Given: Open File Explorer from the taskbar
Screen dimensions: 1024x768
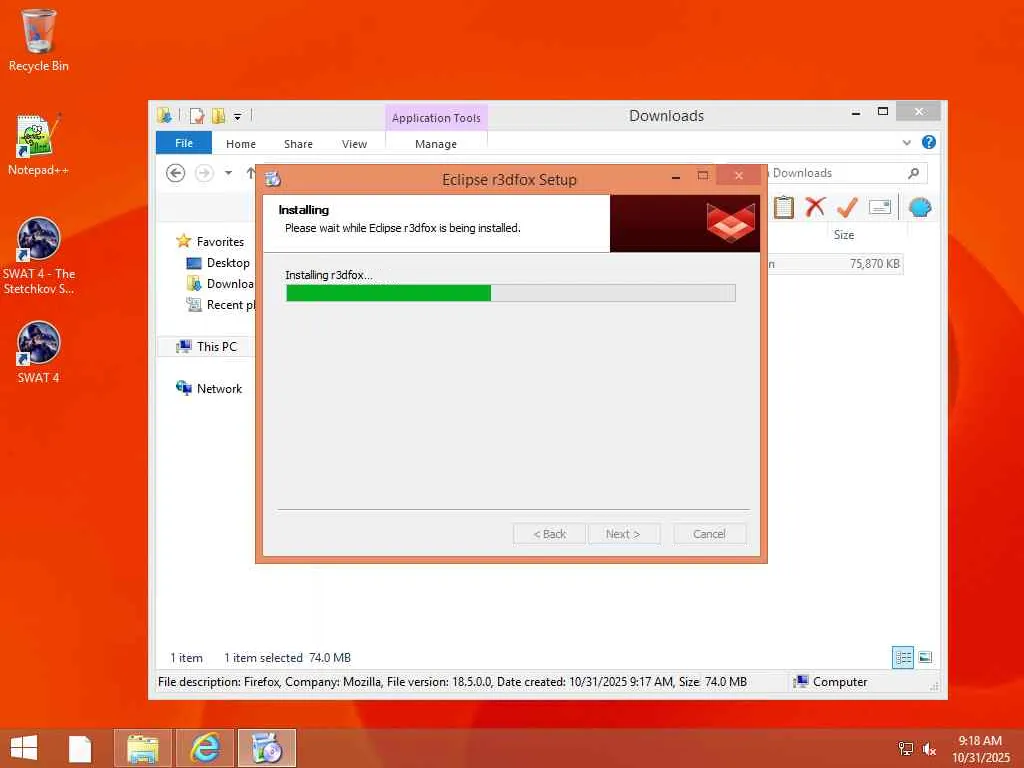Looking at the screenshot, I should point(142,748).
